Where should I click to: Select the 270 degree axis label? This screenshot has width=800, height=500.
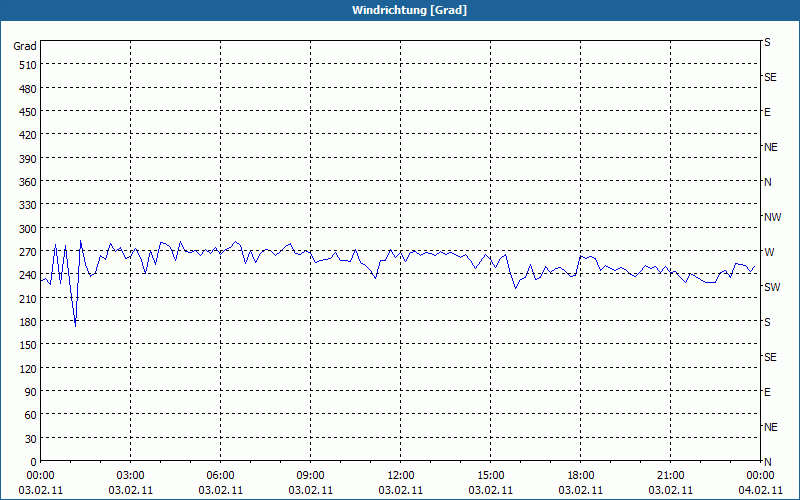click(x=28, y=252)
